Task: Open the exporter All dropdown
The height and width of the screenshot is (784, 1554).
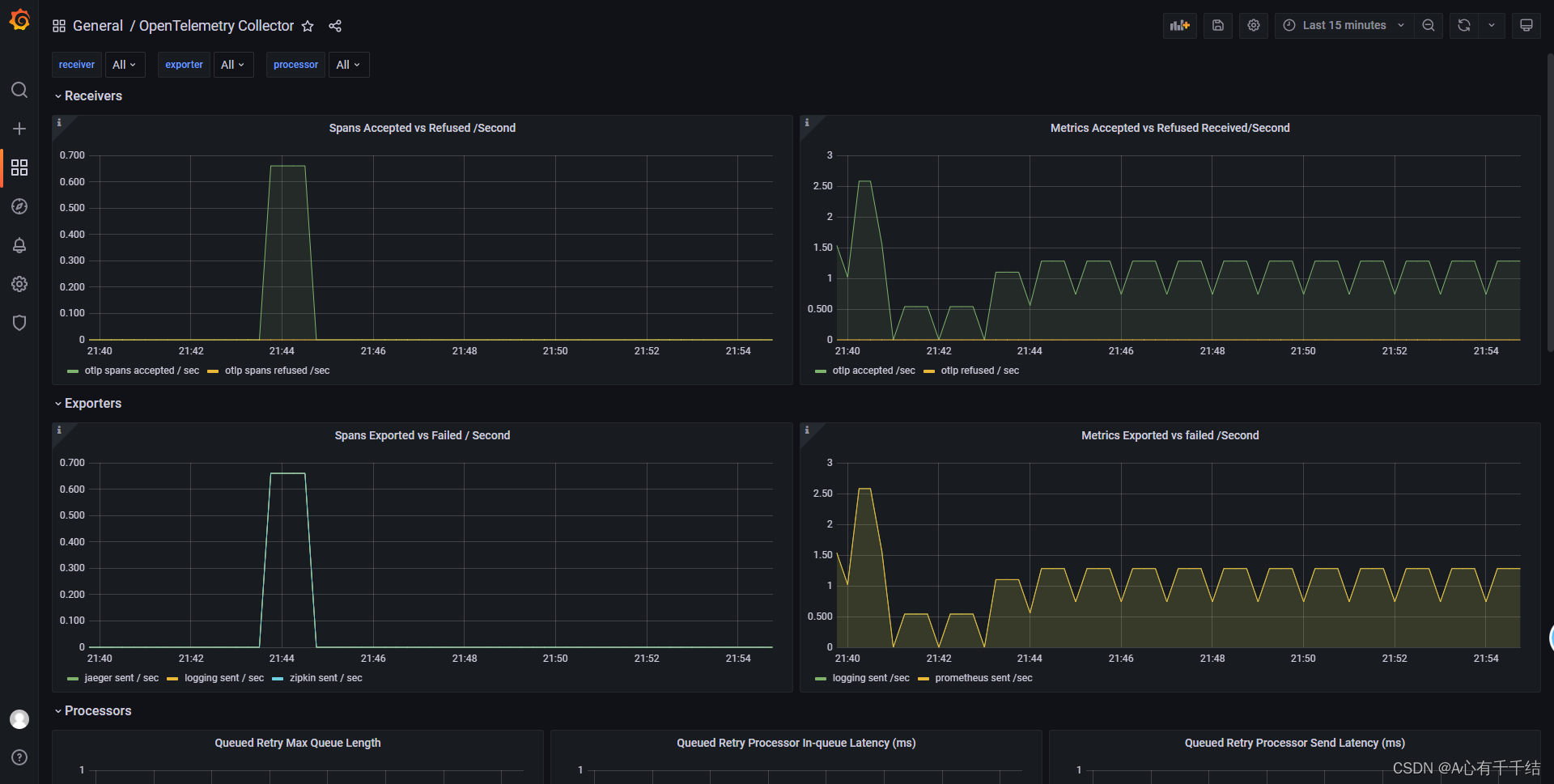Action: 234,65
